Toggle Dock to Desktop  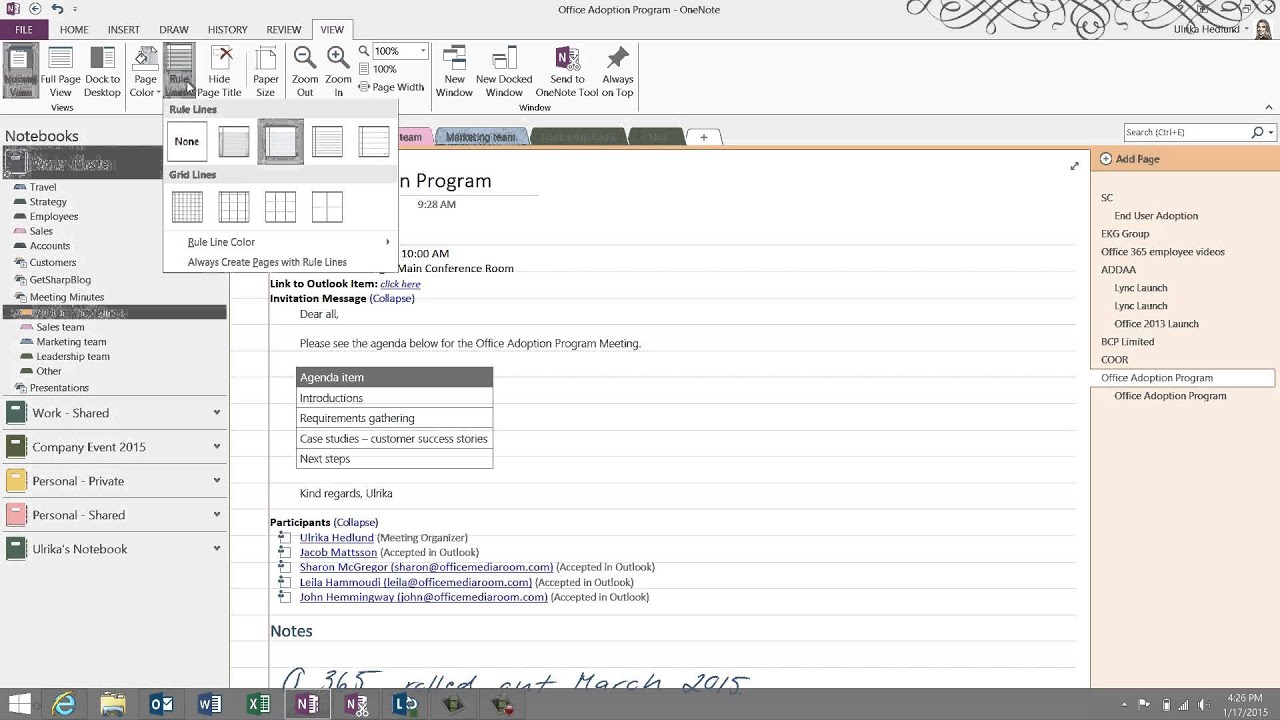pos(102,72)
